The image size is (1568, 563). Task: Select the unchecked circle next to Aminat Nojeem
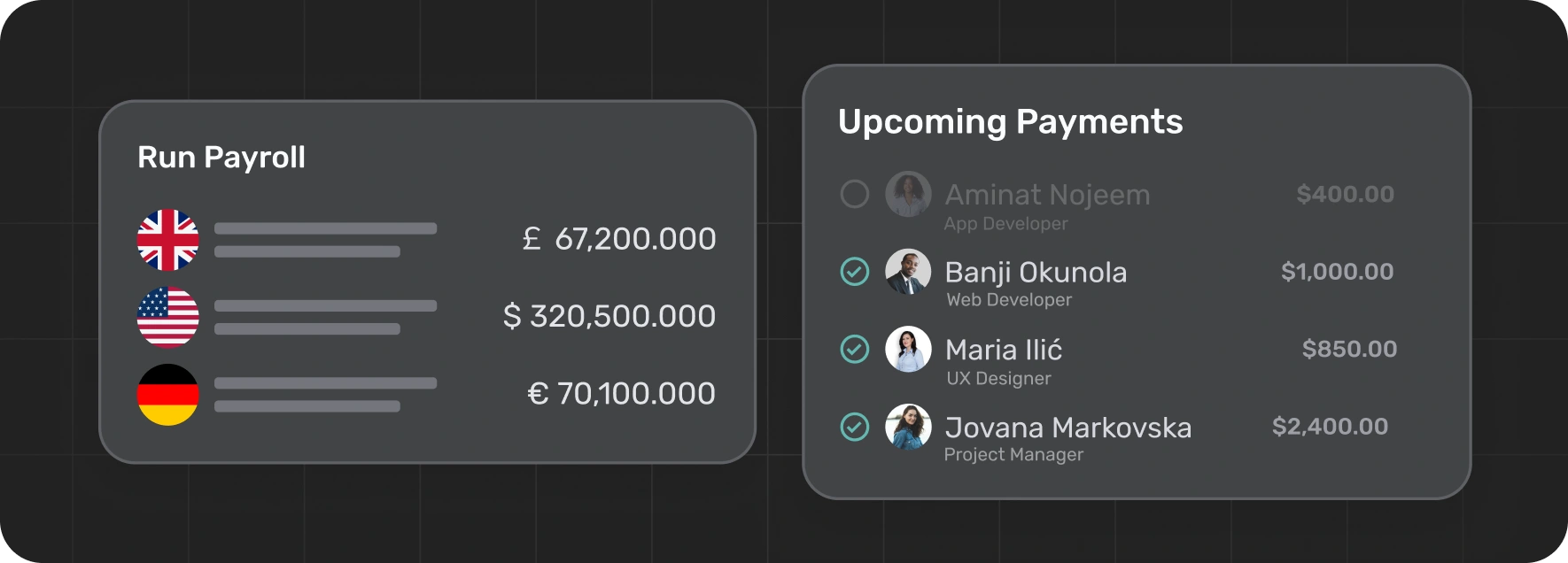tap(853, 194)
